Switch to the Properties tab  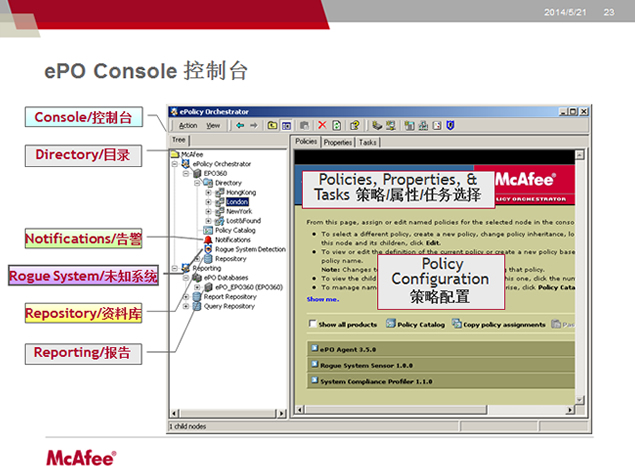pyautogui.click(x=338, y=143)
